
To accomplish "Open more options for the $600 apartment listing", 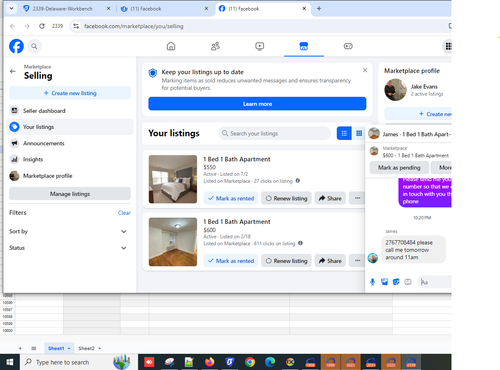I will pos(357,260).
